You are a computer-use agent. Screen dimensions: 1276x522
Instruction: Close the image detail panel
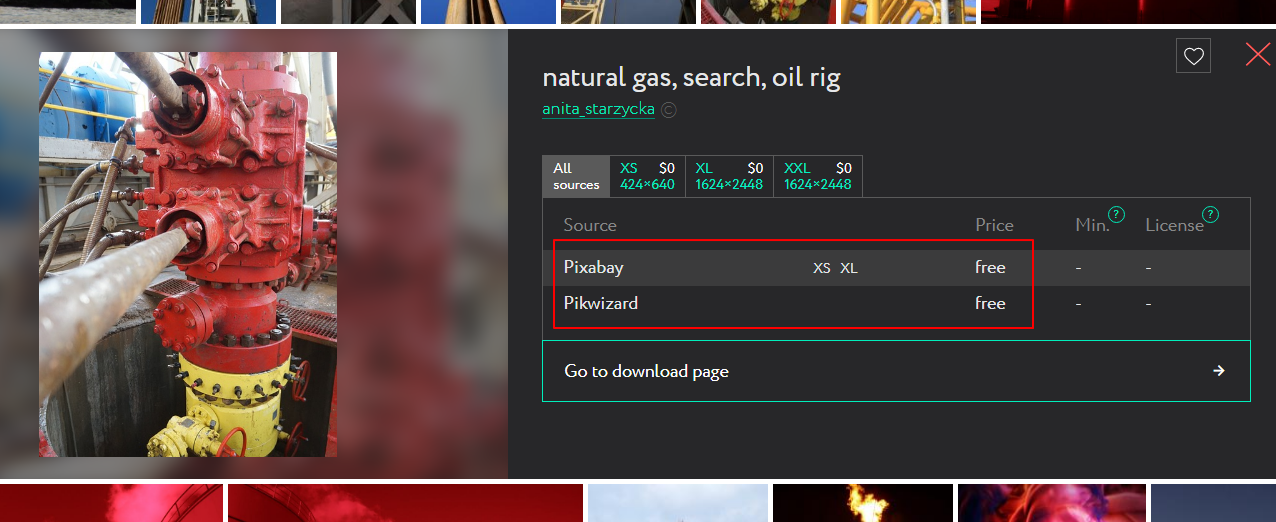pos(1257,55)
